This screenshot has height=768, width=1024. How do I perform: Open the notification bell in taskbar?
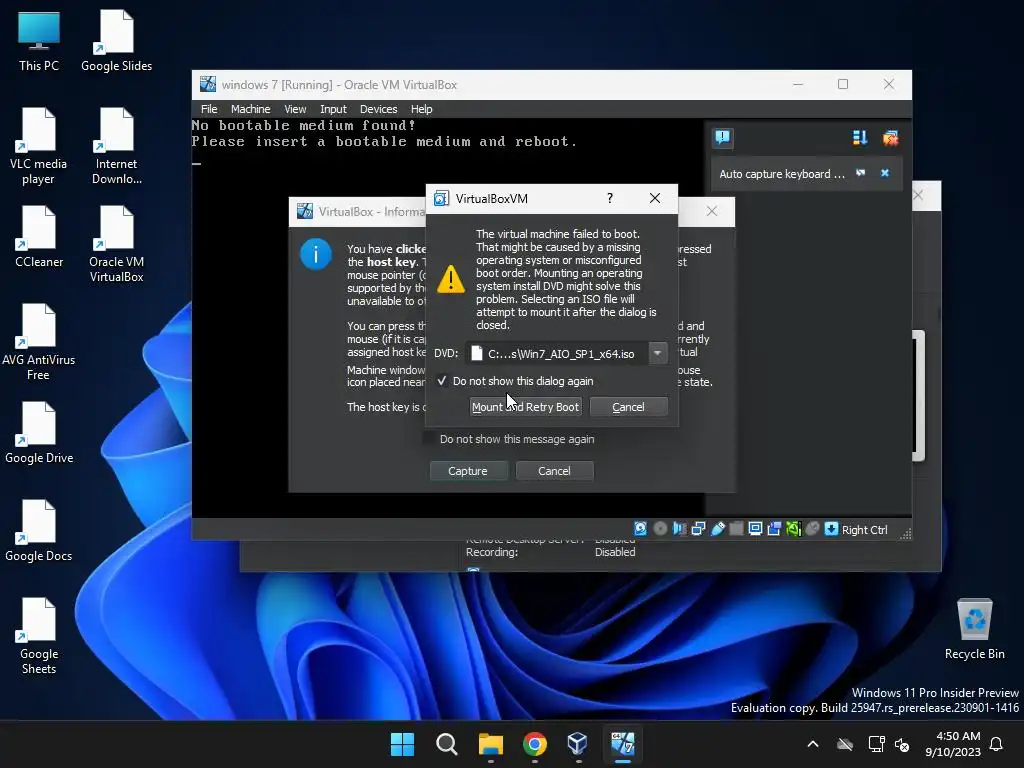coord(997,744)
